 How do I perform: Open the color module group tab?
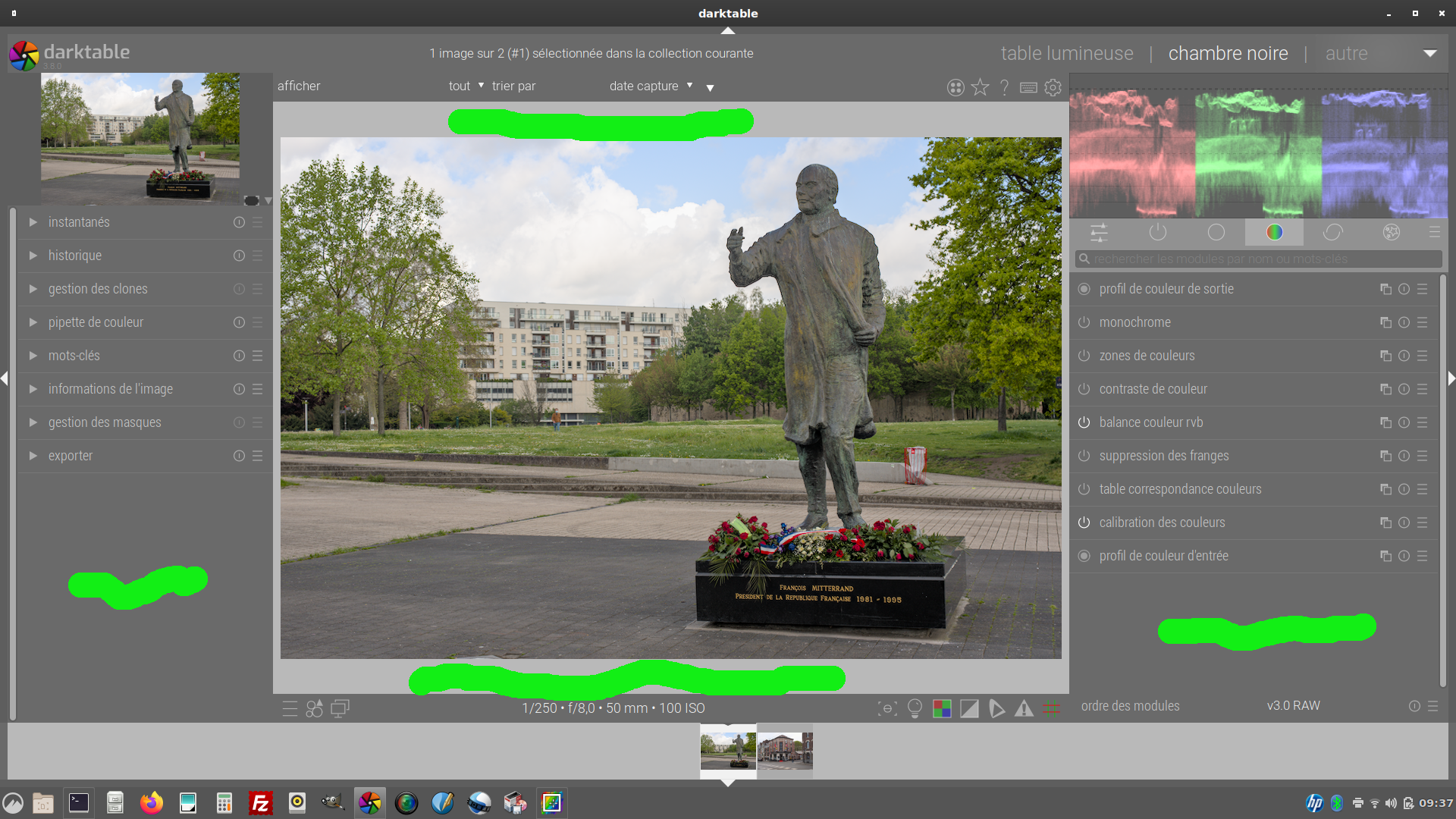coord(1274,232)
